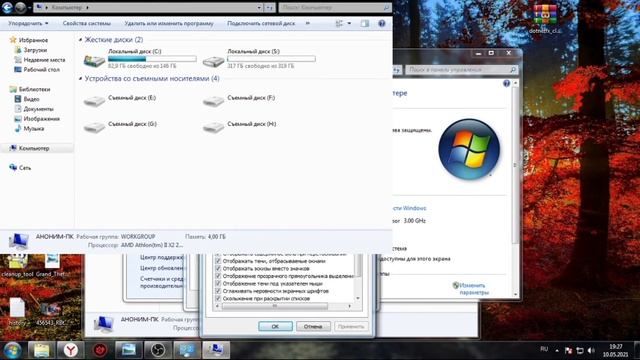Viewport: 640px width, 360px height.
Task: Collapse the Устройства со съемными носителями group
Action: [x=80, y=78]
